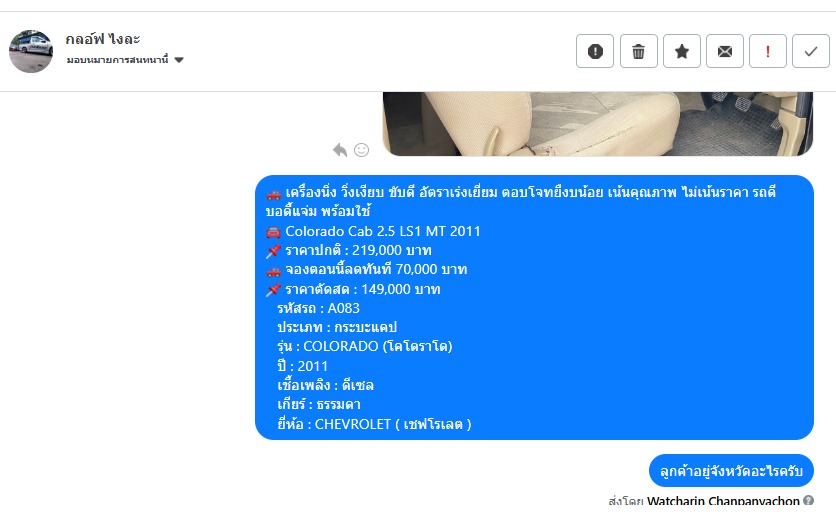Mark conversation done with checkmark icon
The image size is (836, 512).
tap(811, 51)
